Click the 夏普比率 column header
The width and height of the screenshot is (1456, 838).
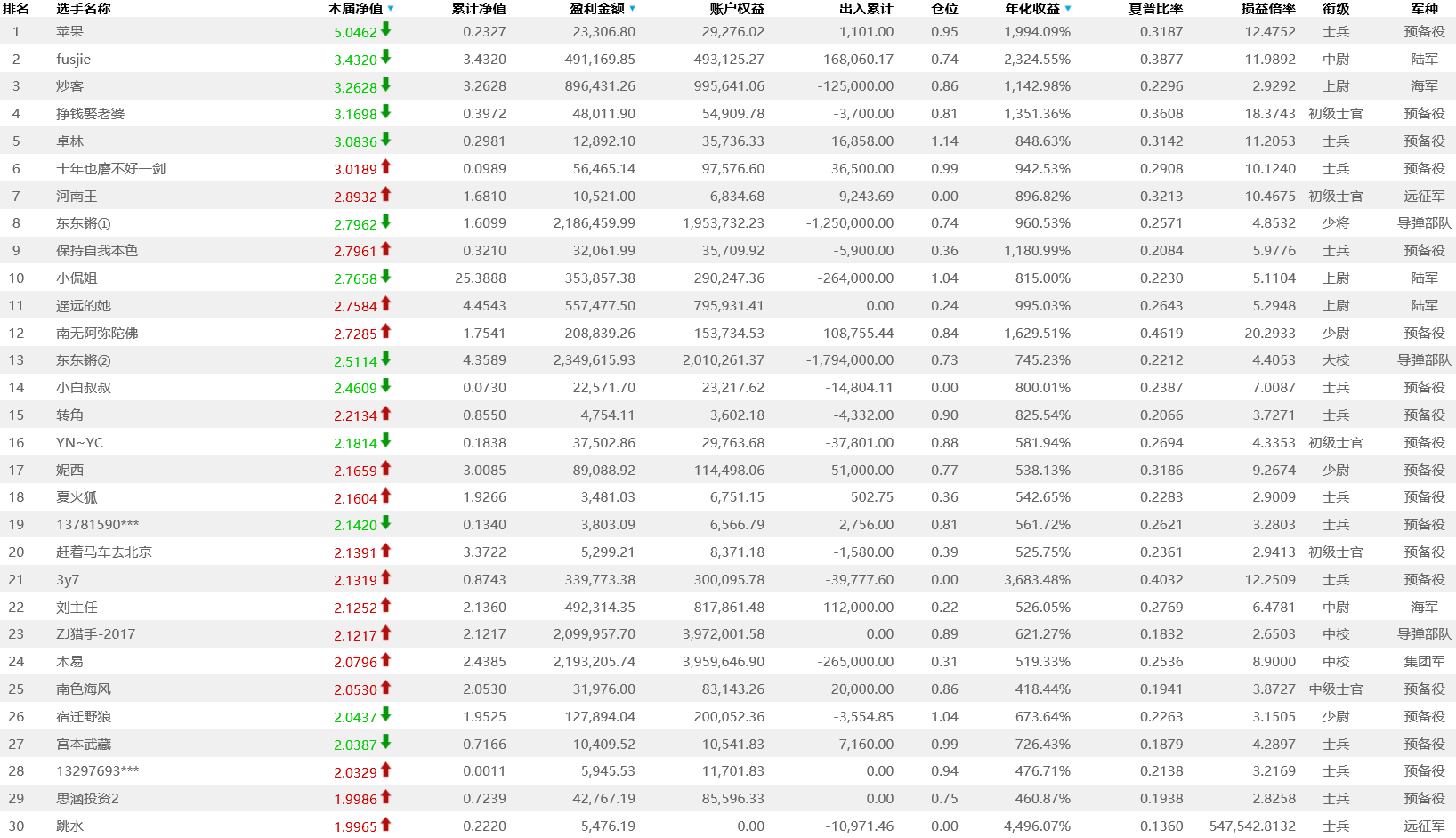click(x=1156, y=9)
